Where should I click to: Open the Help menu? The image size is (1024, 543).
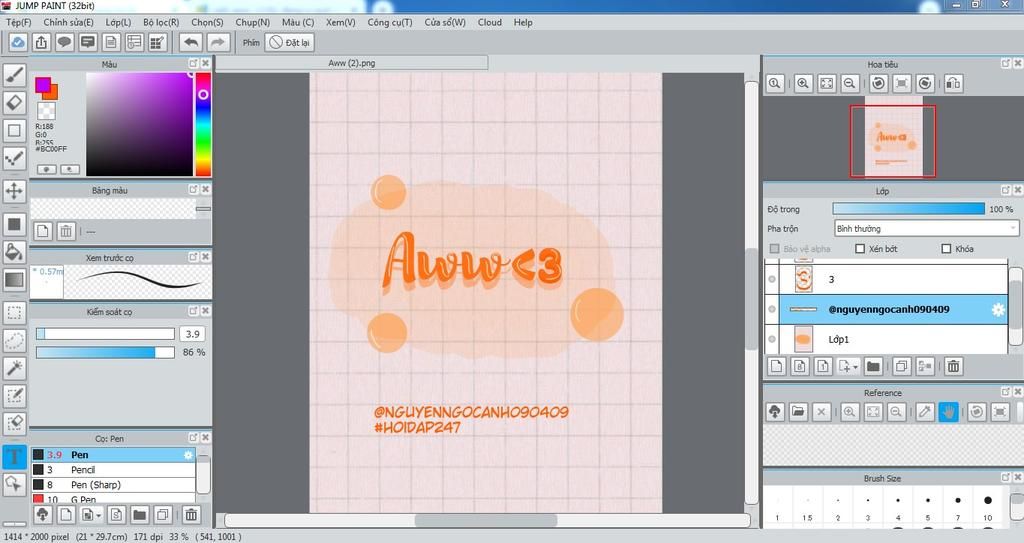[x=523, y=22]
